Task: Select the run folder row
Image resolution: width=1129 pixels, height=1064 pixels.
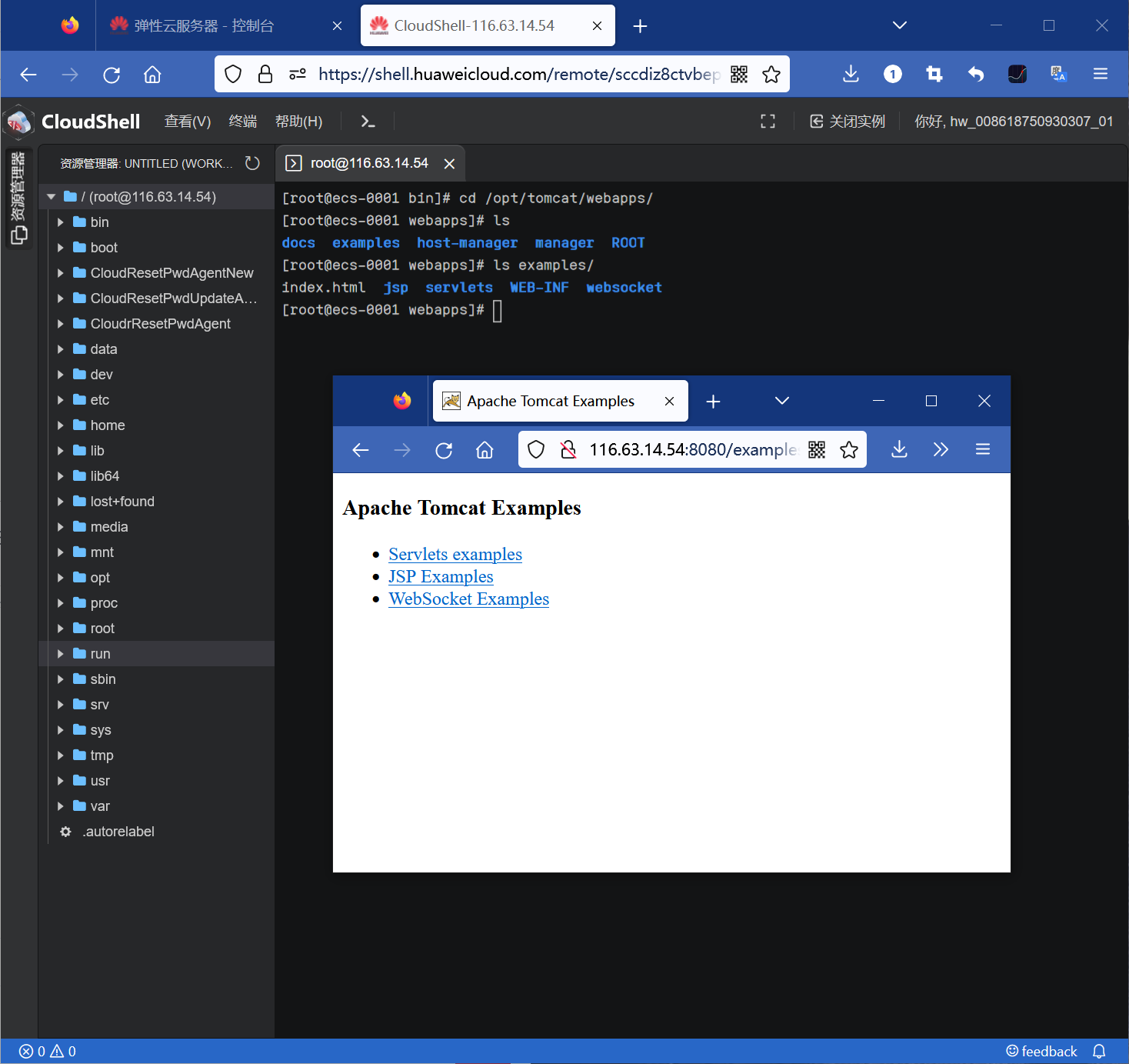Action: (x=156, y=654)
